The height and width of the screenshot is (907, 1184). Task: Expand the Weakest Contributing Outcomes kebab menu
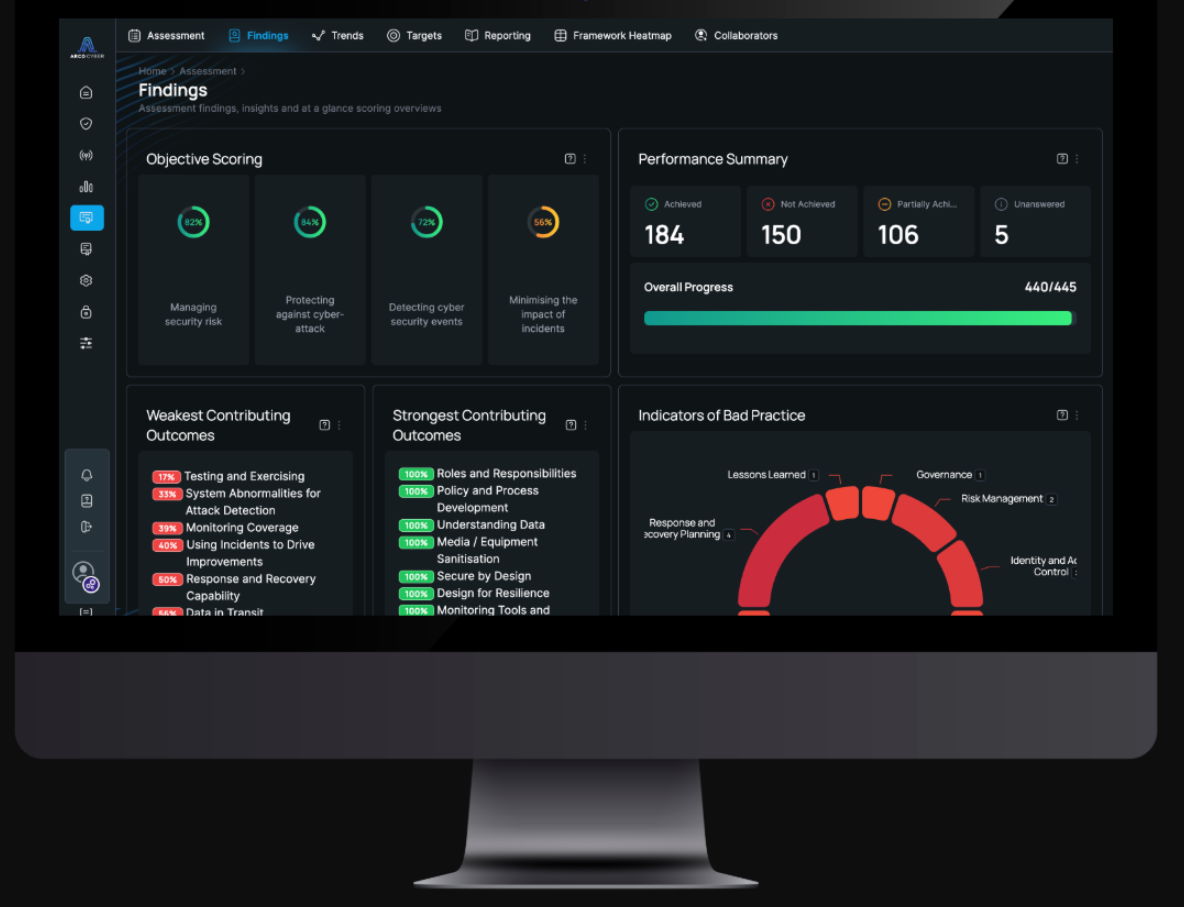[339, 425]
